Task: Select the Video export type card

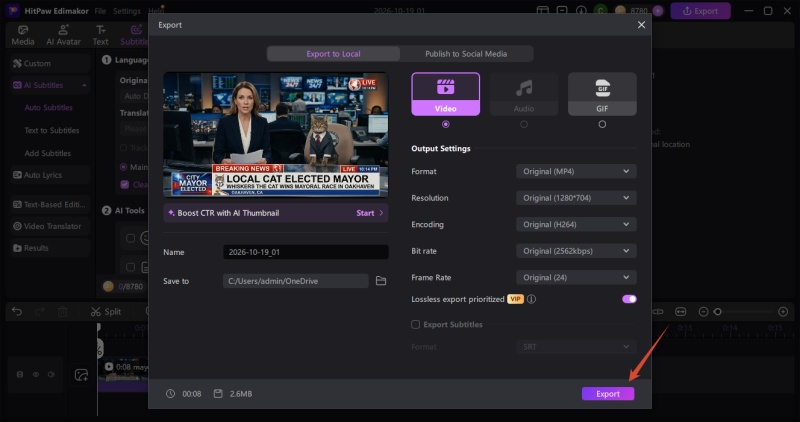Action: 445,94
